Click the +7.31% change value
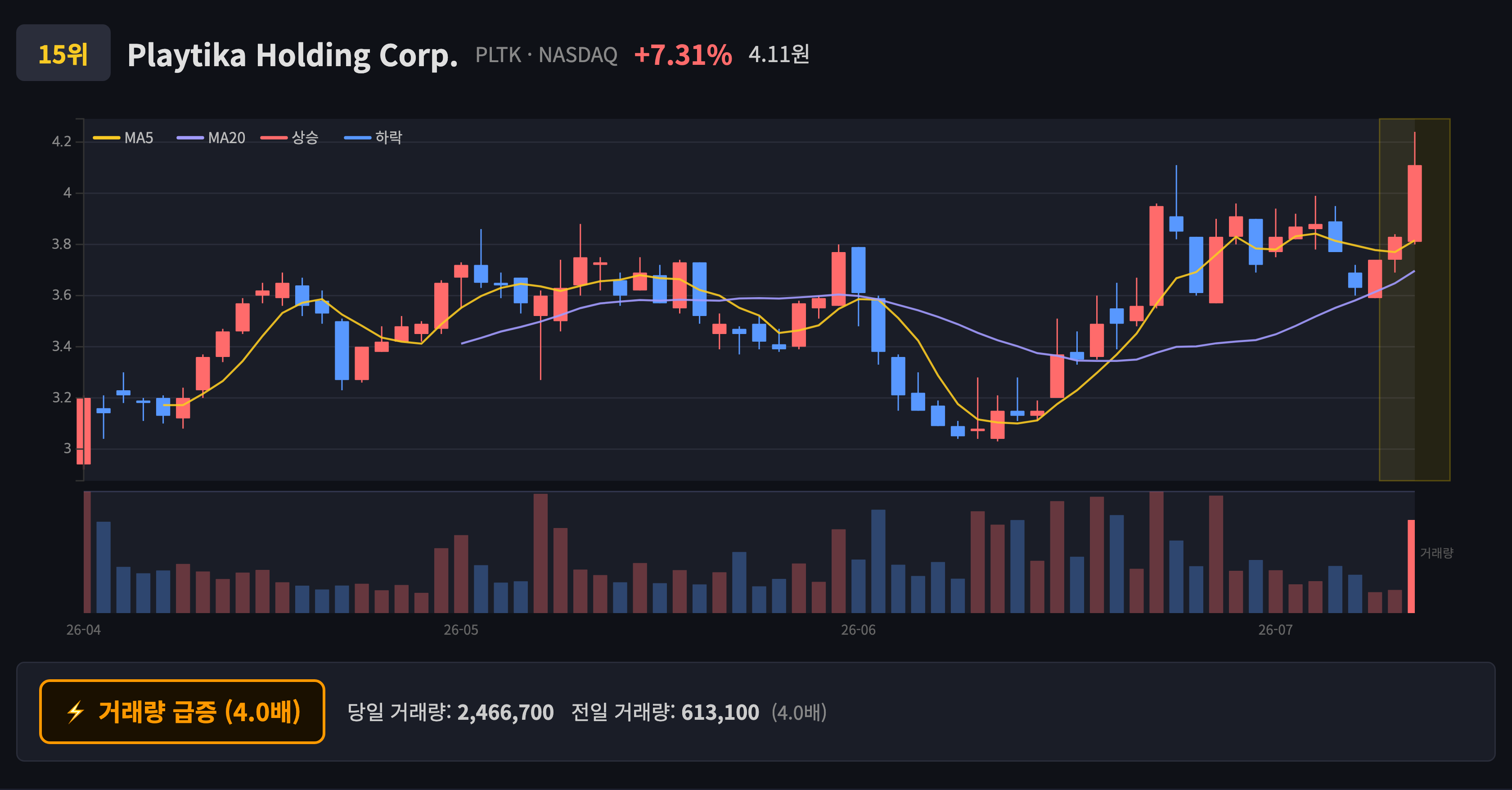The width and height of the screenshot is (1512, 790). (x=683, y=55)
